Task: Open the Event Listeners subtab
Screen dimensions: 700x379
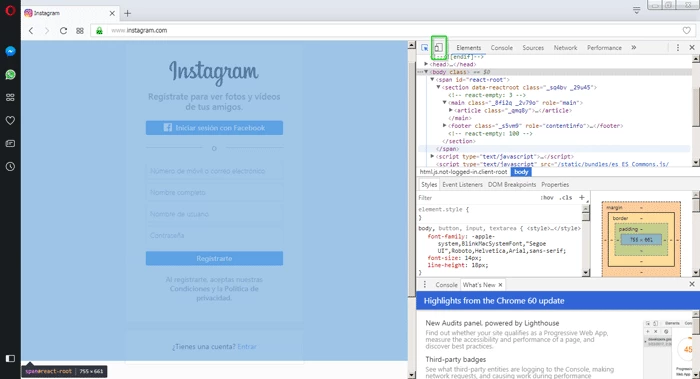Action: (x=462, y=184)
